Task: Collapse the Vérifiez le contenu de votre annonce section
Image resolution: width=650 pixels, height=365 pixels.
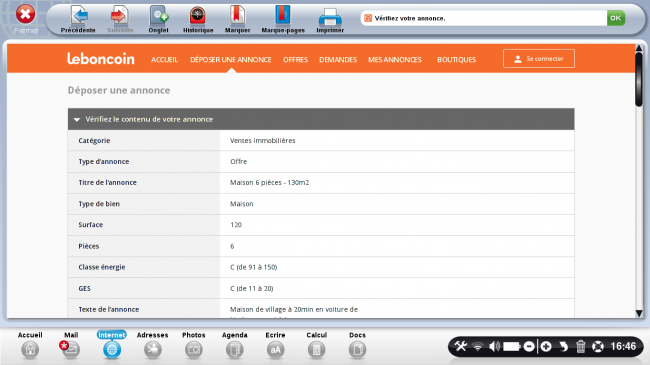Action: click(x=321, y=119)
